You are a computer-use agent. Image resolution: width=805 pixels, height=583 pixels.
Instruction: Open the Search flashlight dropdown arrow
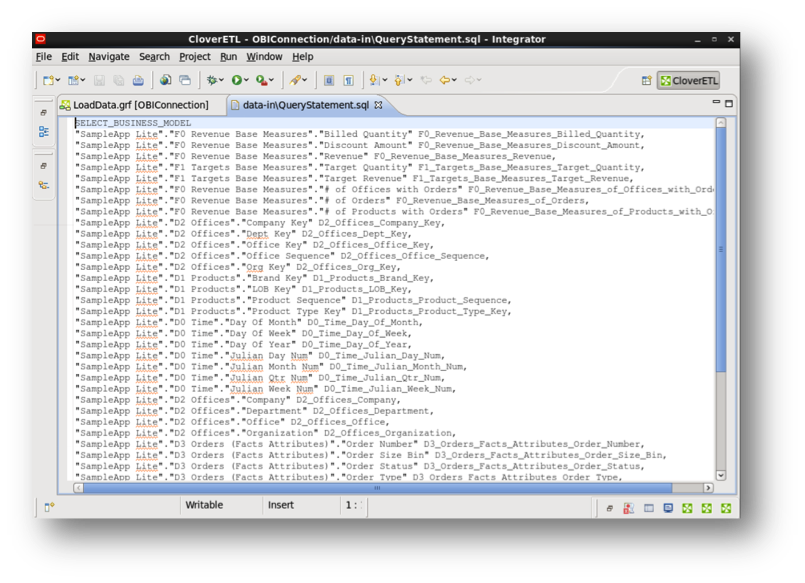coord(305,80)
